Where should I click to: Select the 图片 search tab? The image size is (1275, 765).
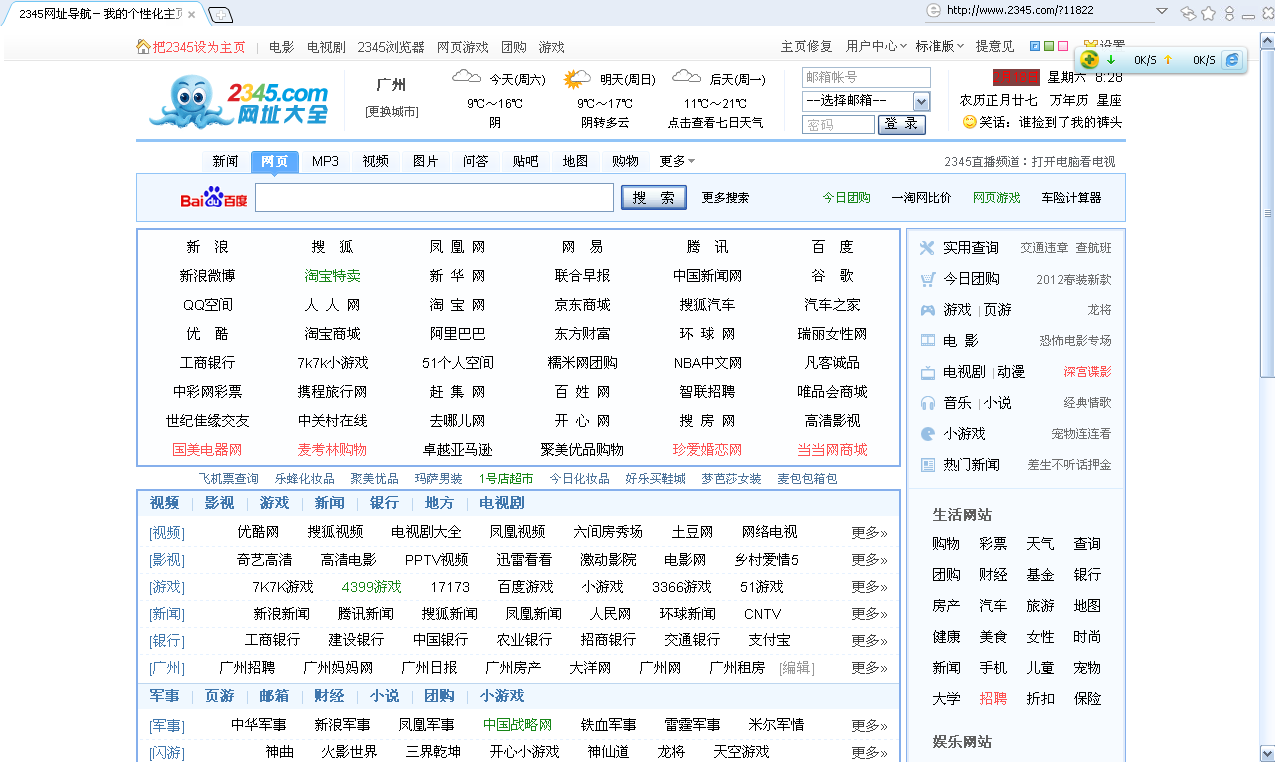[x=425, y=161]
